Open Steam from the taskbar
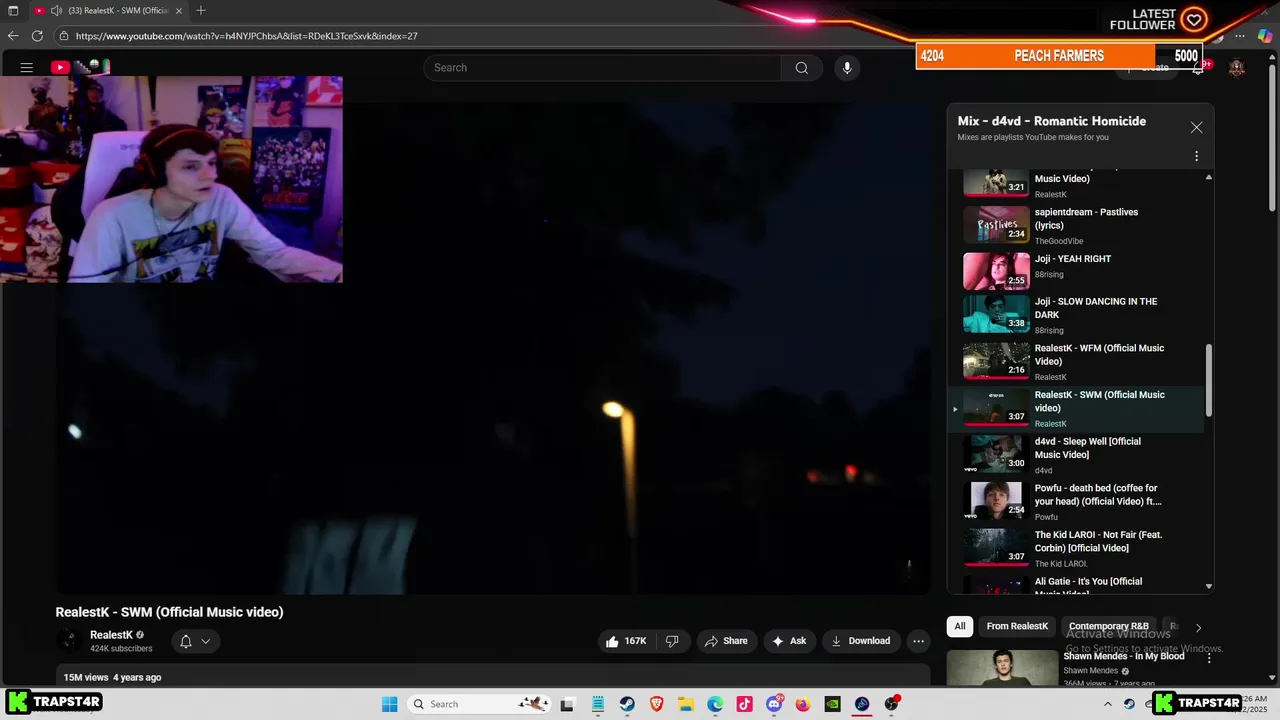Viewport: 1280px width, 720px height. pyautogui.click(x=627, y=704)
